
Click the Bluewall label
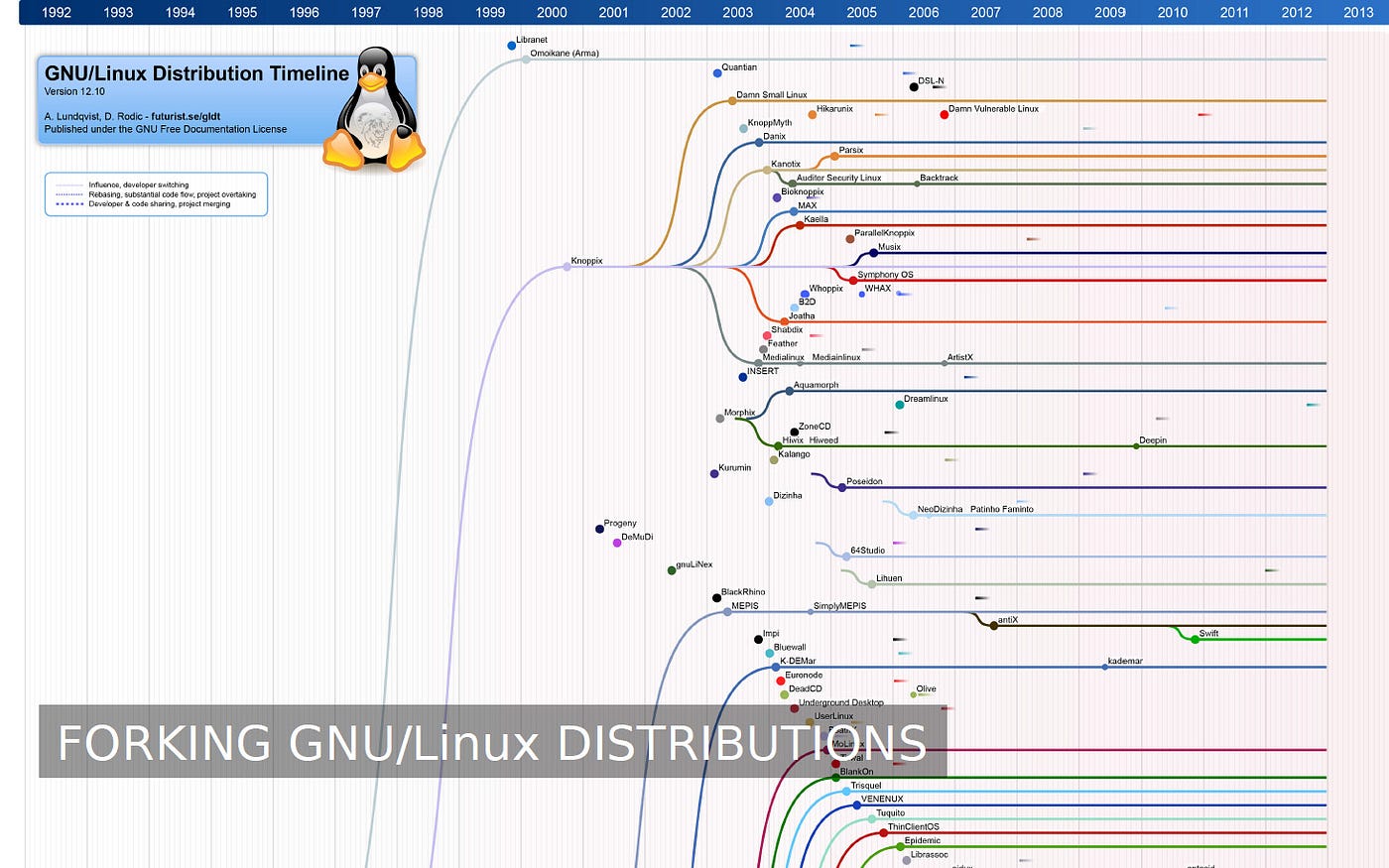click(790, 648)
